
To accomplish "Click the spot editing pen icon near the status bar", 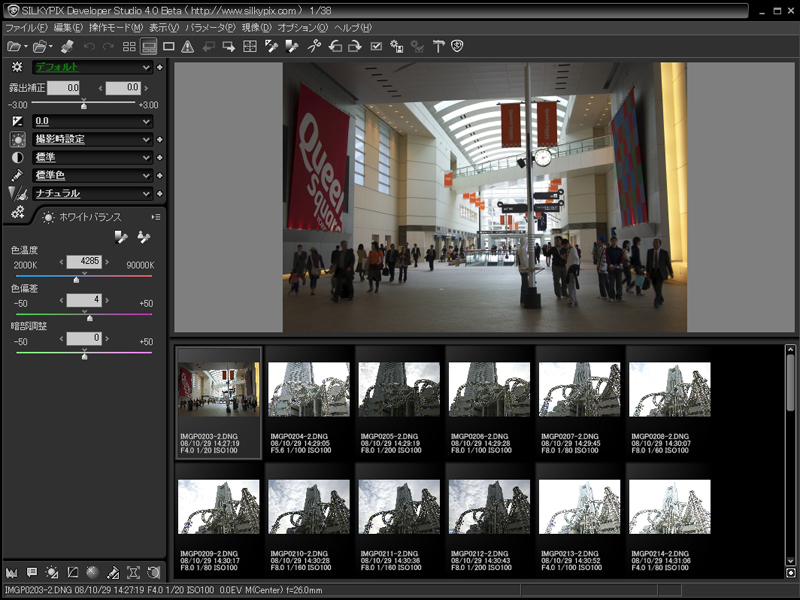I will click(112, 572).
